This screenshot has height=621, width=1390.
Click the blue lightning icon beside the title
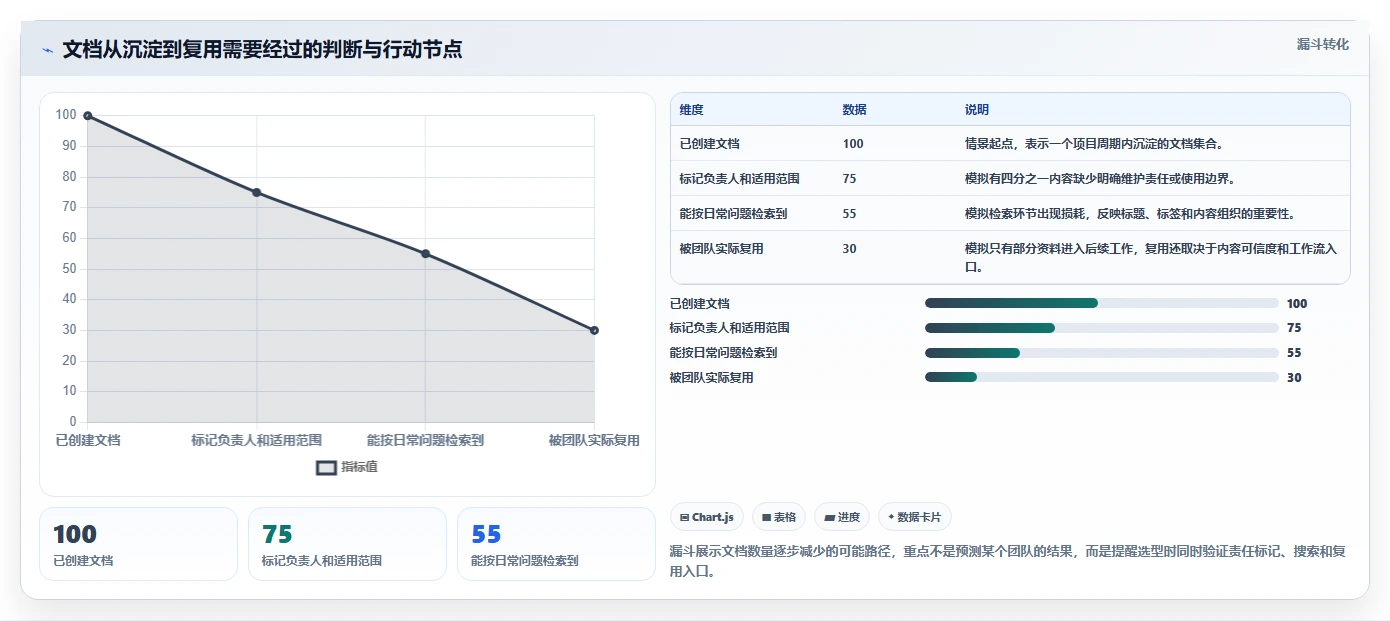point(47,50)
